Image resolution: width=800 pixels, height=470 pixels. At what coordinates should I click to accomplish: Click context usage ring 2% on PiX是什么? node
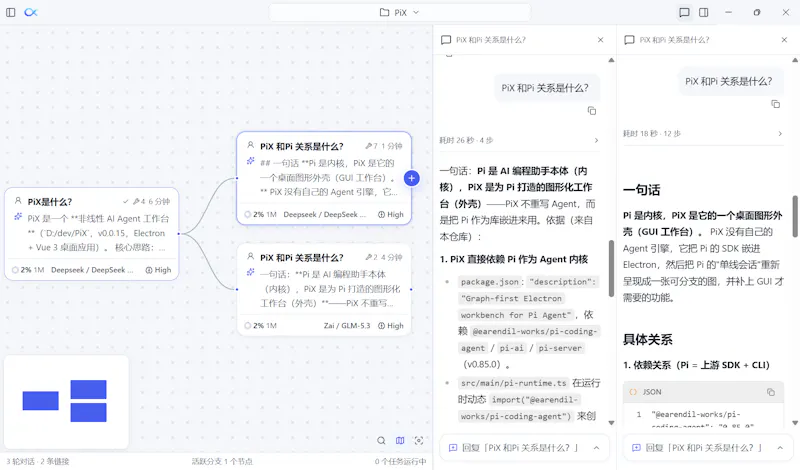click(x=15, y=270)
